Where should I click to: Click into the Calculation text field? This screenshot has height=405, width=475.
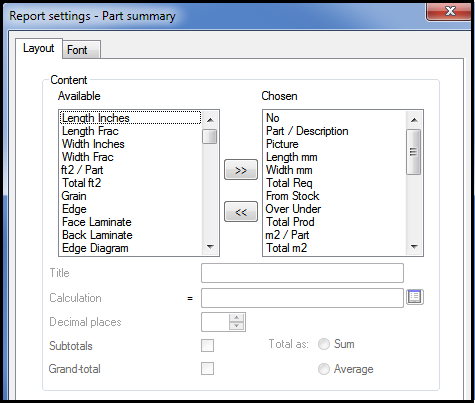point(302,298)
